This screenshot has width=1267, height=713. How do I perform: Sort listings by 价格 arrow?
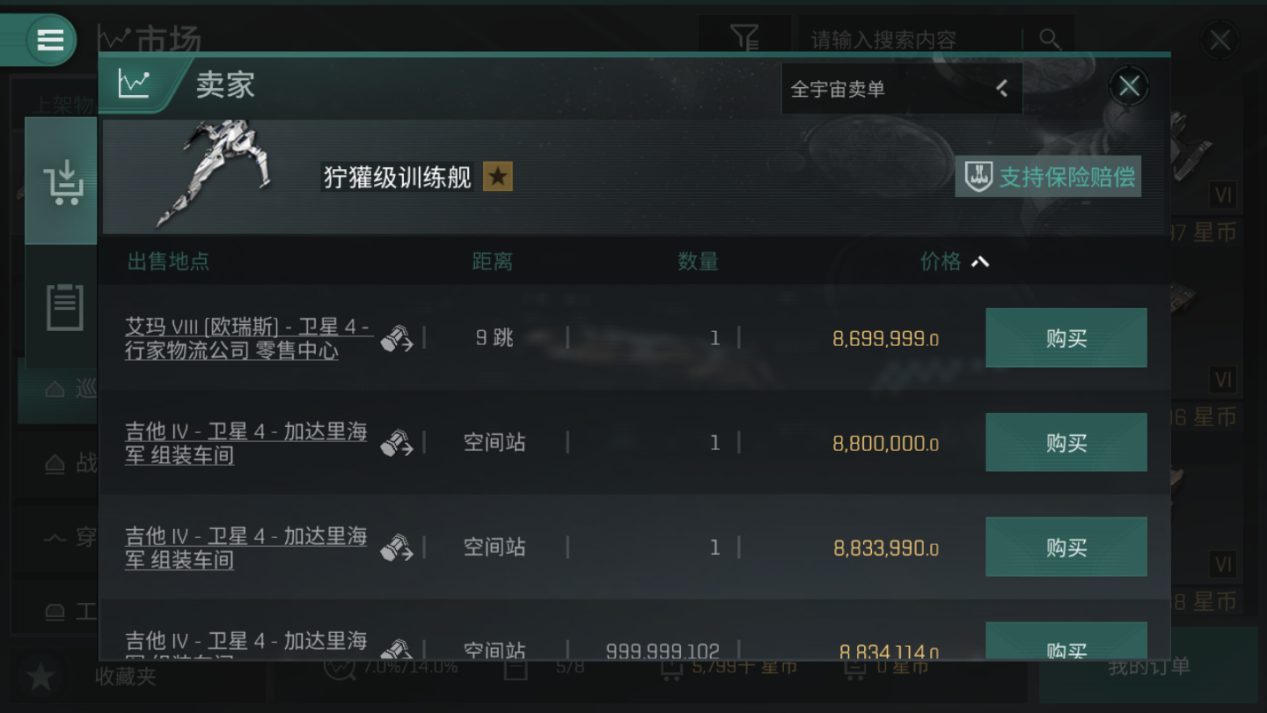[x=980, y=262]
